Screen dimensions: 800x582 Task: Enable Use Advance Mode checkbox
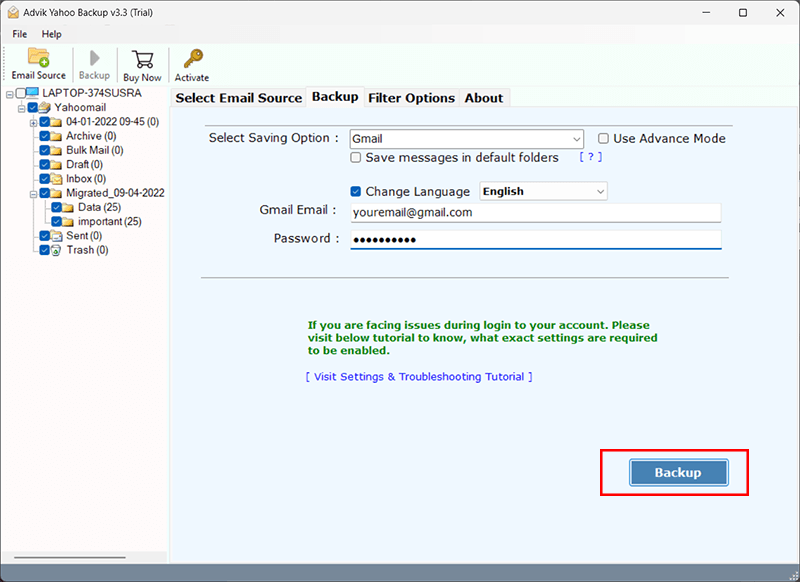[x=603, y=139]
